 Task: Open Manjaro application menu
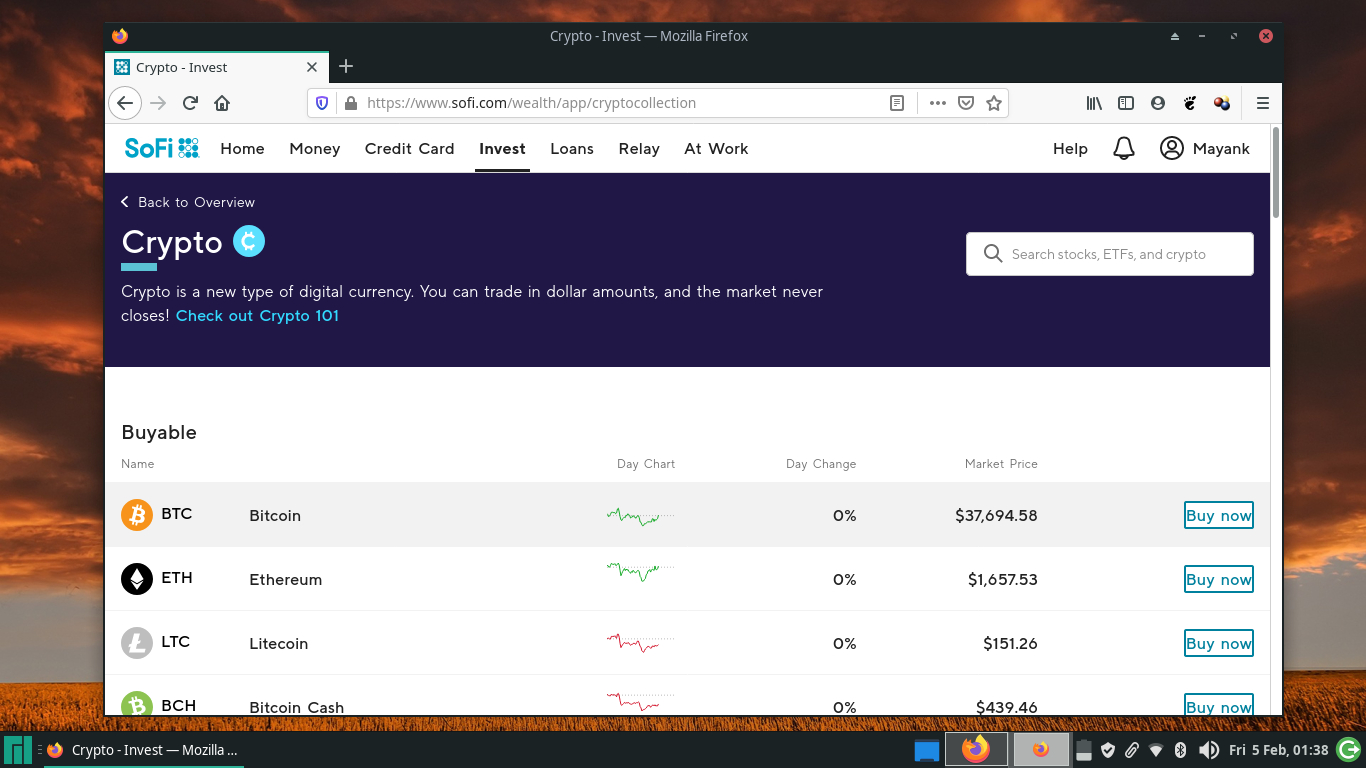pyautogui.click(x=18, y=750)
